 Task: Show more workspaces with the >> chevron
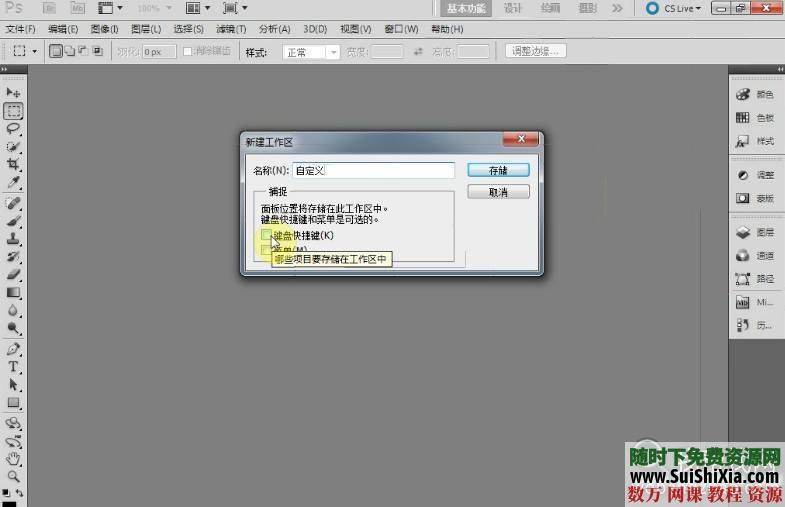point(617,8)
